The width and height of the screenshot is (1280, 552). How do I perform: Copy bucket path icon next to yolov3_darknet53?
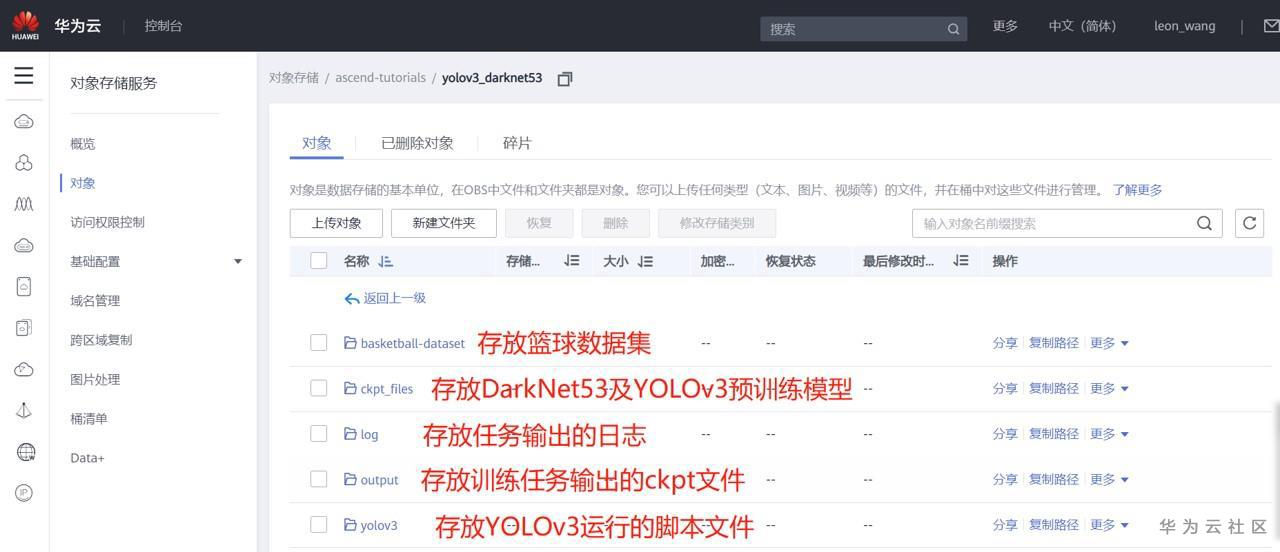(x=564, y=79)
